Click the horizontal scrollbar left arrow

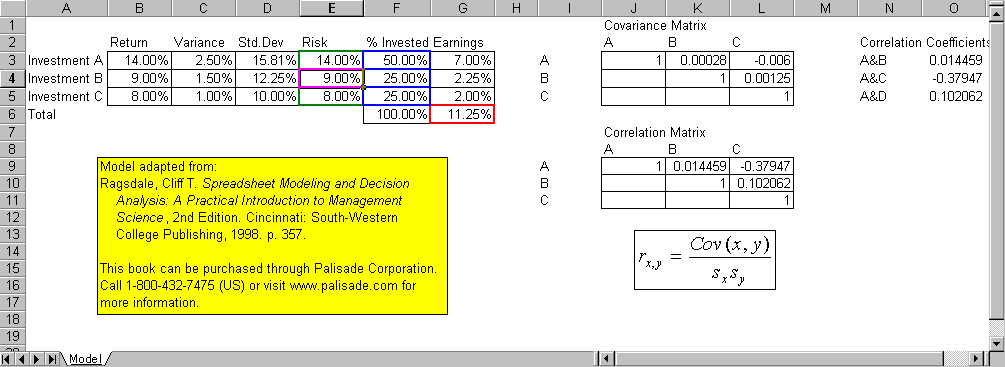606,359
